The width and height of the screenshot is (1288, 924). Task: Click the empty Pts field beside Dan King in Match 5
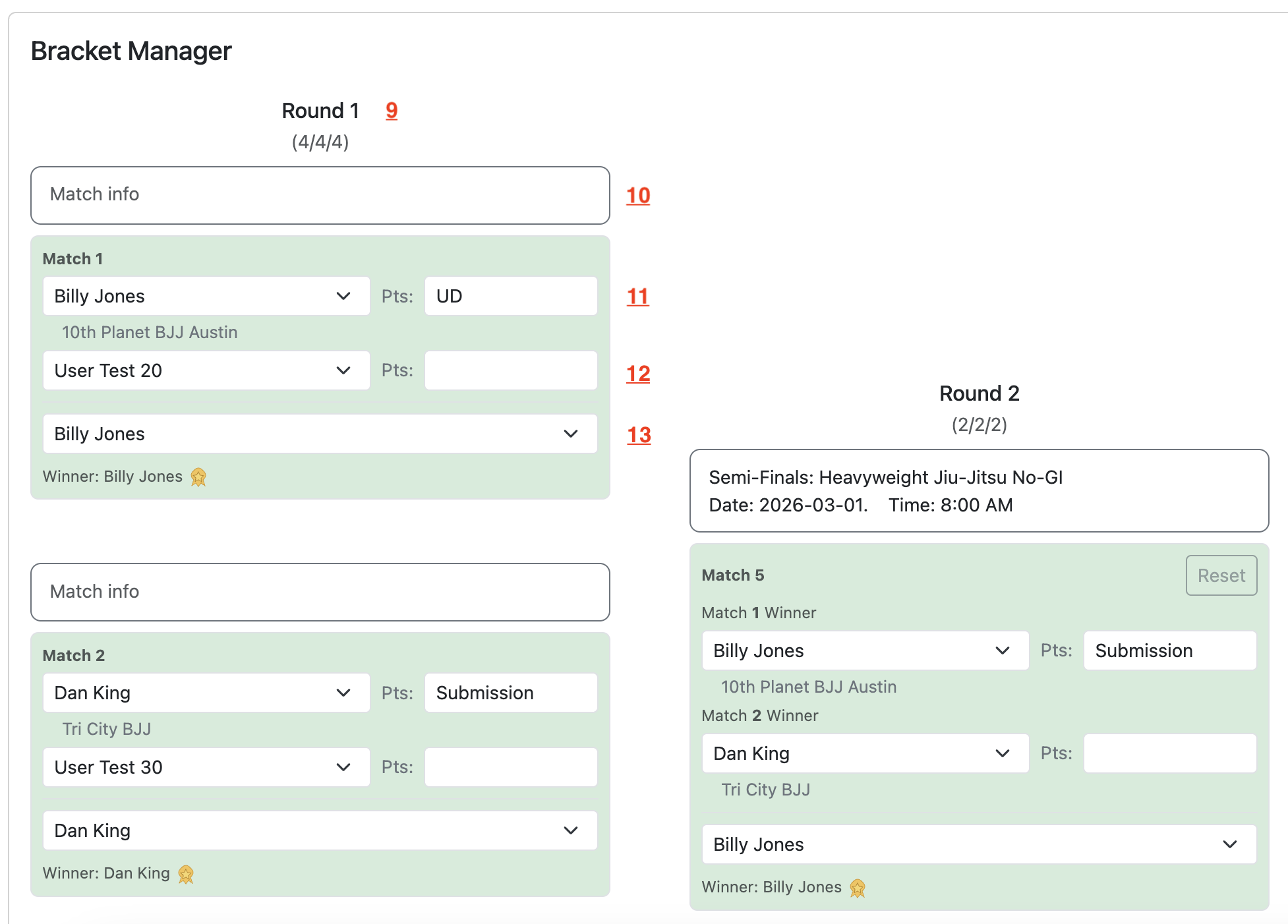pos(1169,753)
